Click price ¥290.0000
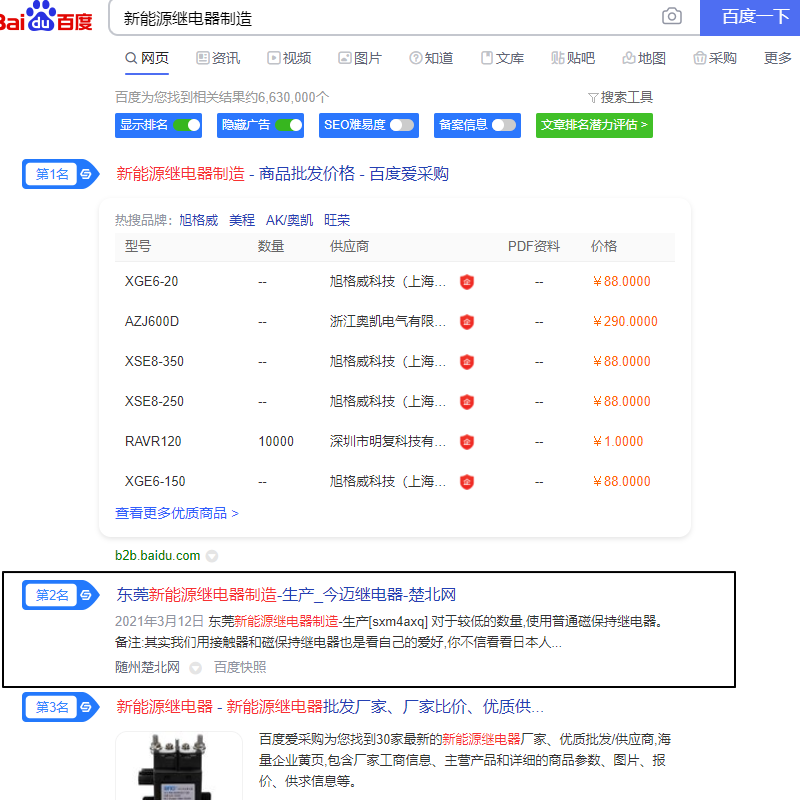This screenshot has height=800, width=800. [625, 321]
